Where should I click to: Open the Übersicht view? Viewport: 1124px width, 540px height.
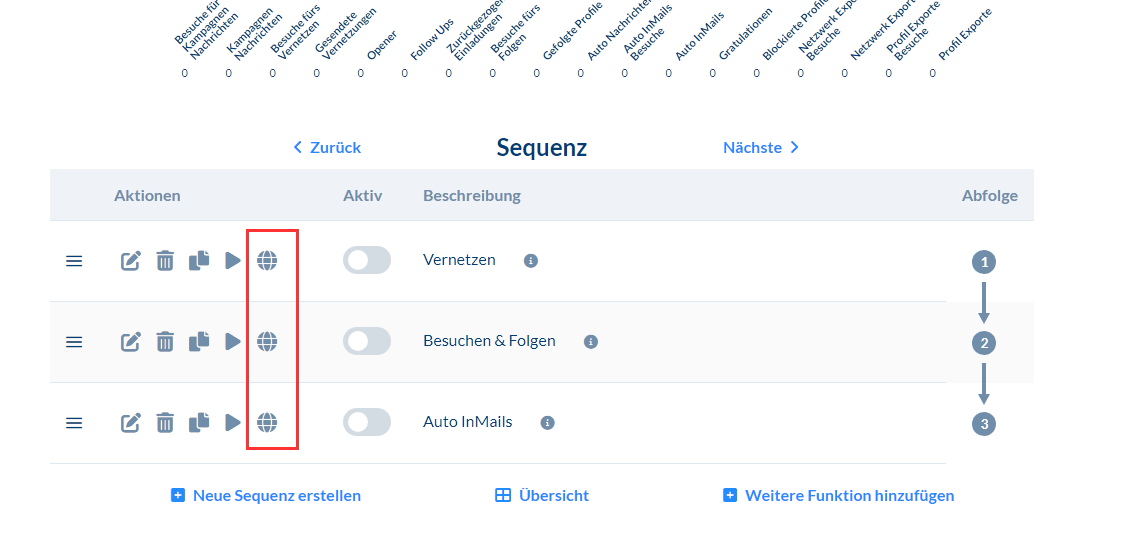point(542,496)
